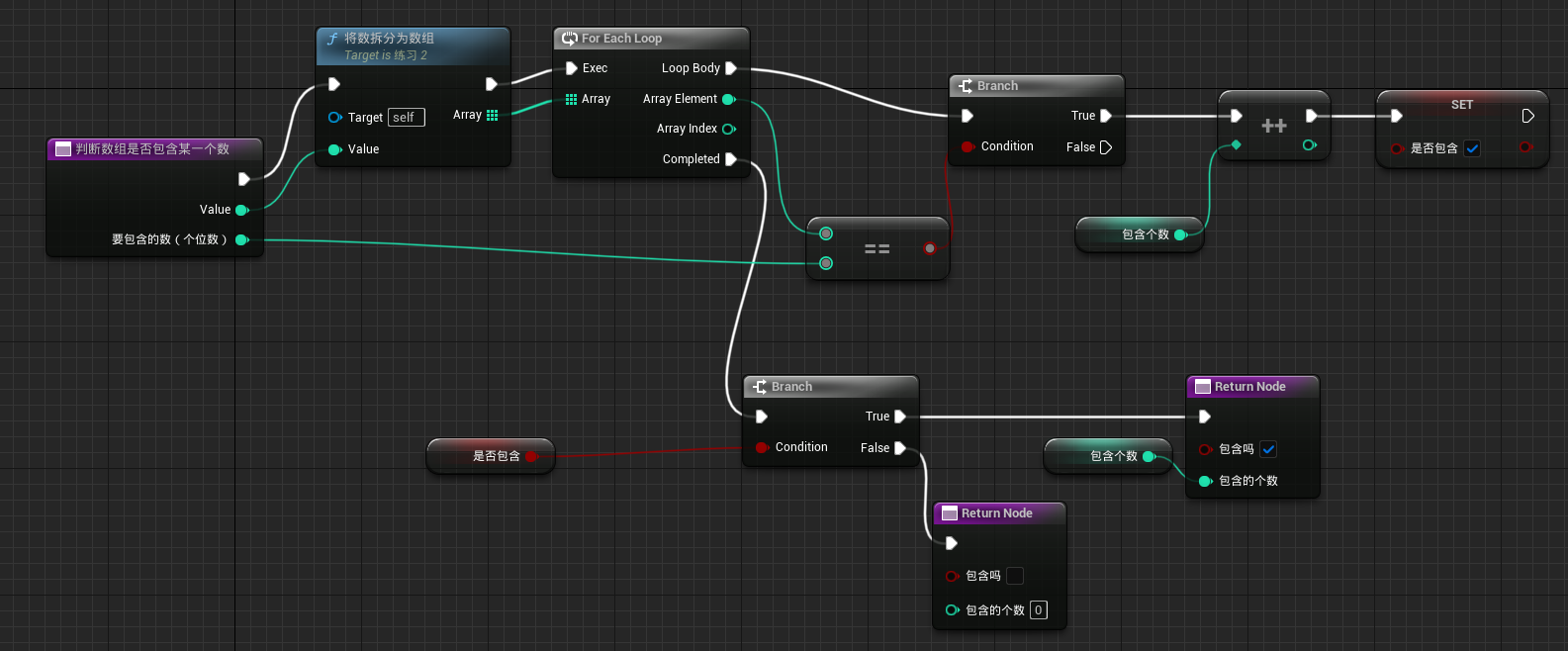This screenshot has height=651, width=1568.
Task: Click the Array Element output pin
Action: click(729, 99)
